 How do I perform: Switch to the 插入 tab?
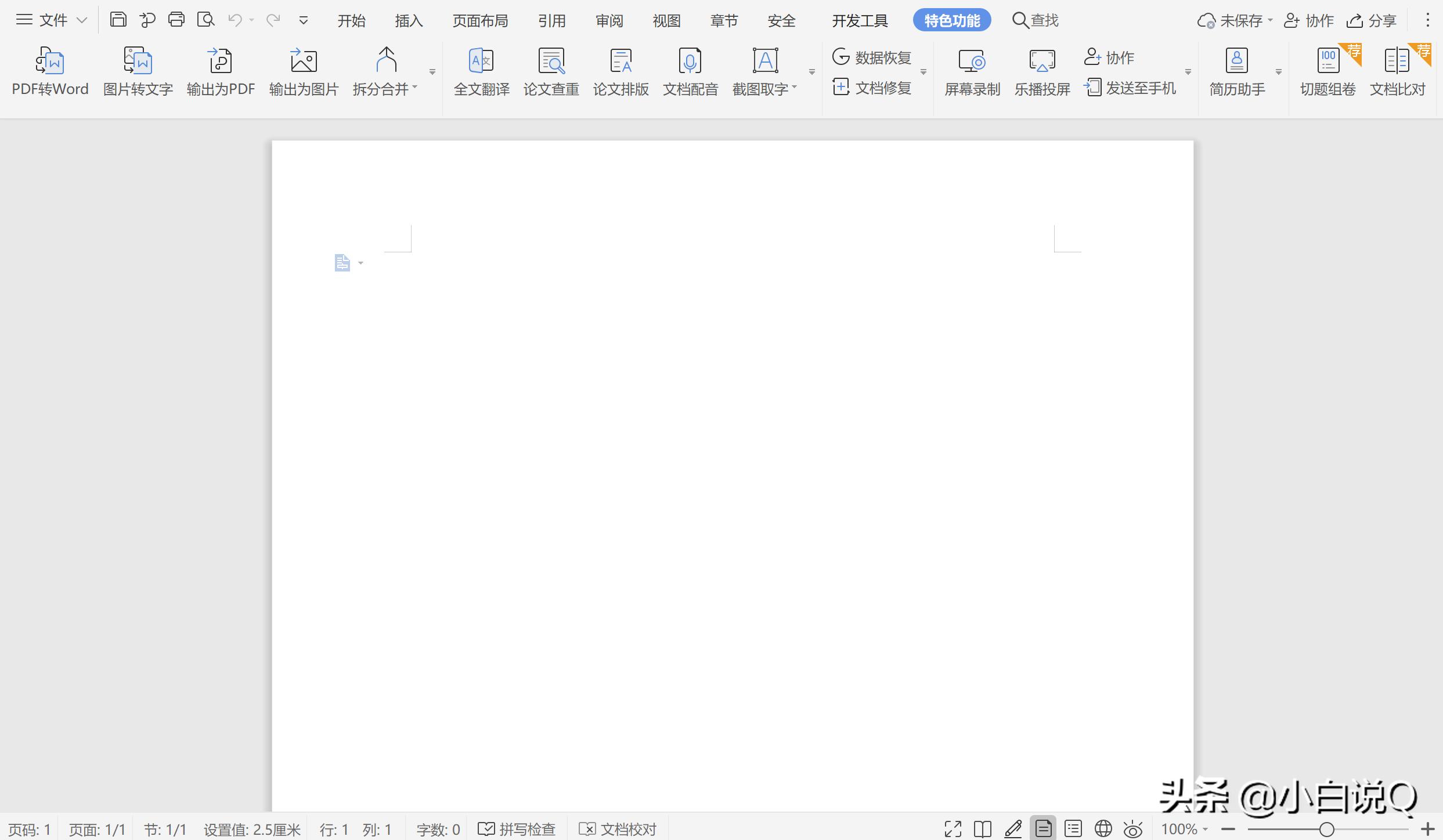409,21
